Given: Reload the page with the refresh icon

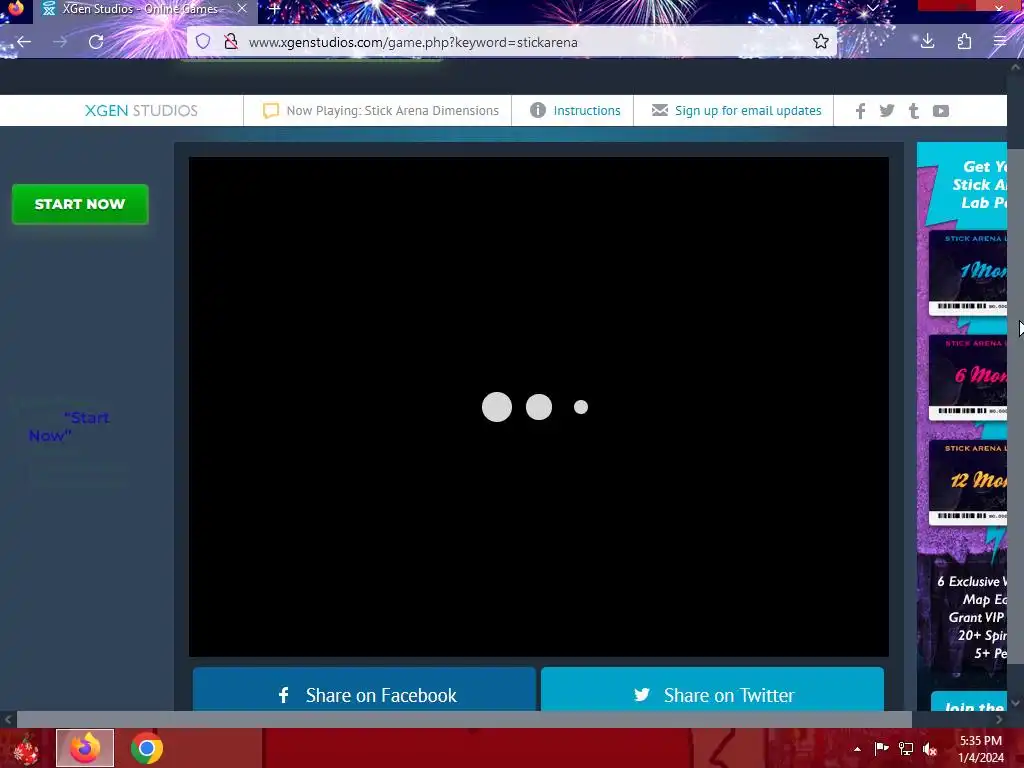Looking at the screenshot, I should point(96,42).
